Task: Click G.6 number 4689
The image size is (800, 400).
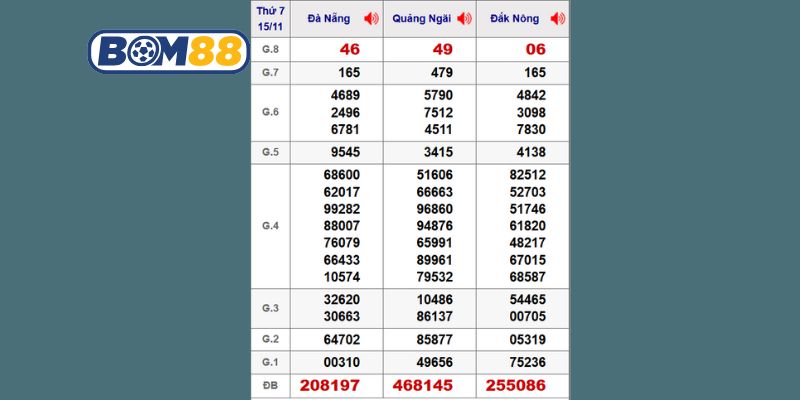Action: click(x=345, y=95)
